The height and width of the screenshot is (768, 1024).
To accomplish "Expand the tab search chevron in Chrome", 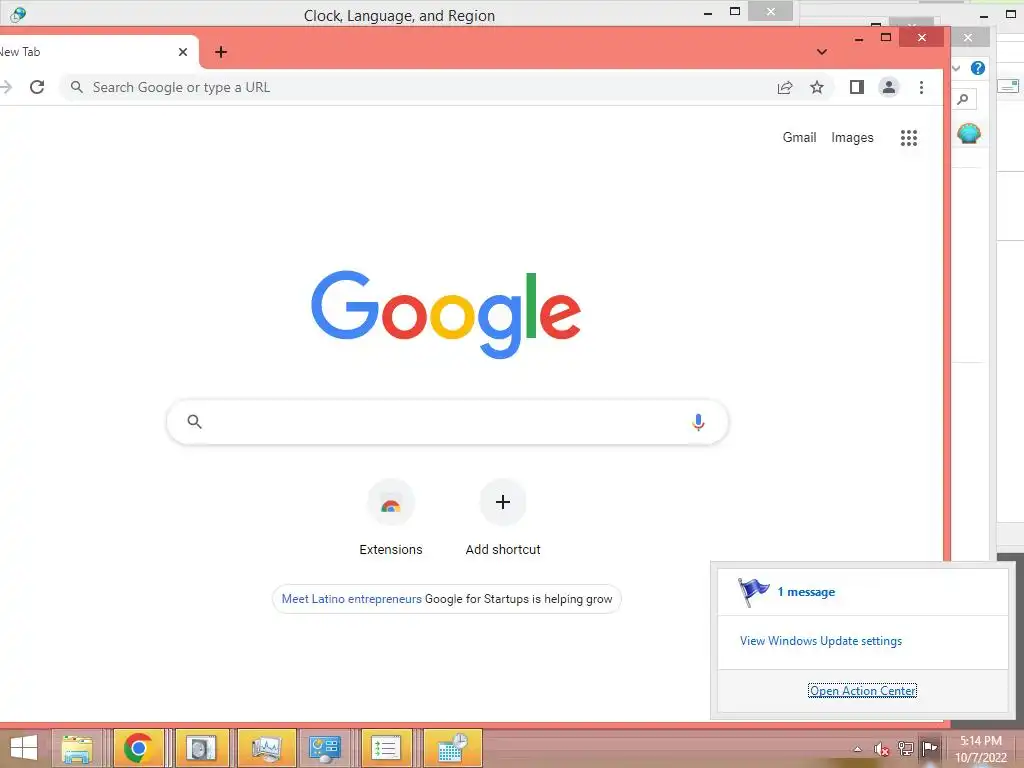I will tap(822, 52).
